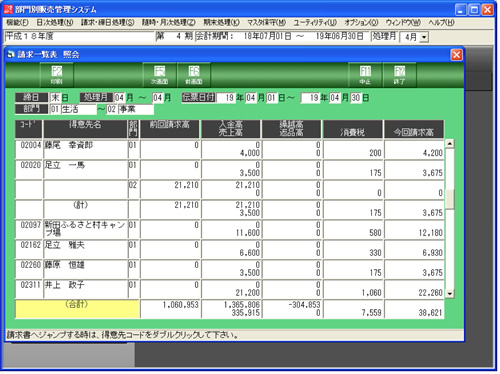Click the (計) subtotal row label

pos(81,205)
